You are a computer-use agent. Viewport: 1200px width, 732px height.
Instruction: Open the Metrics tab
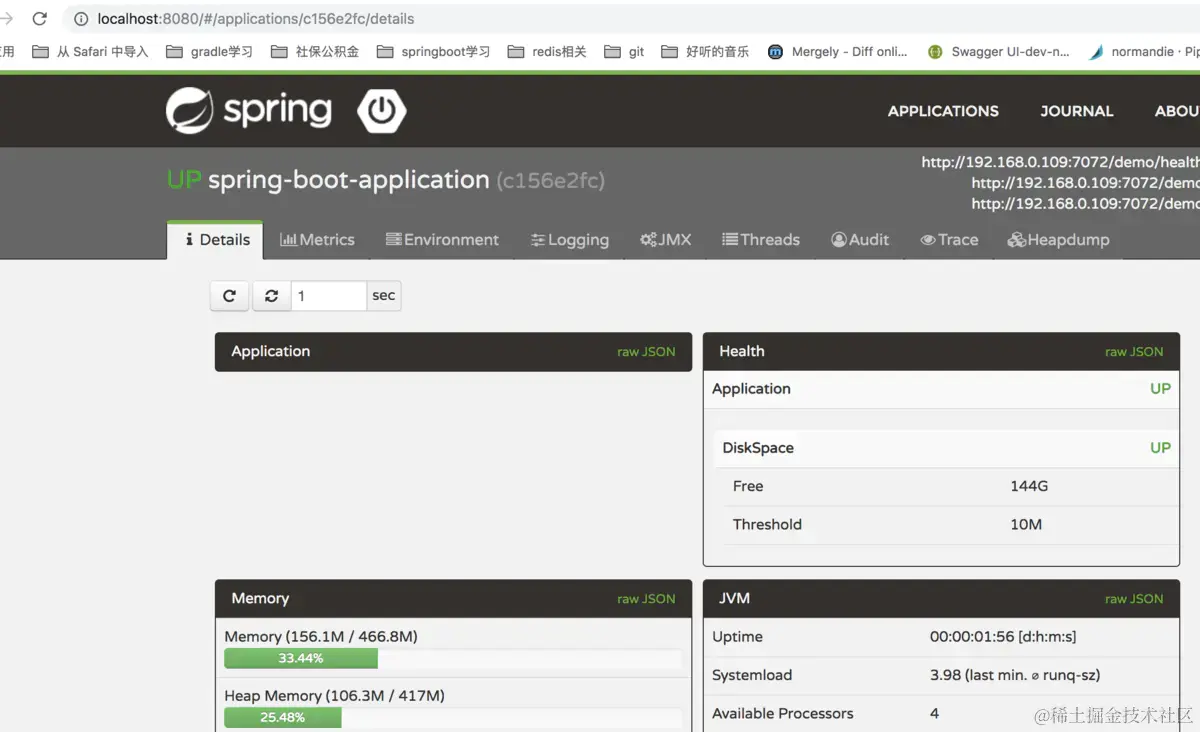(x=317, y=240)
